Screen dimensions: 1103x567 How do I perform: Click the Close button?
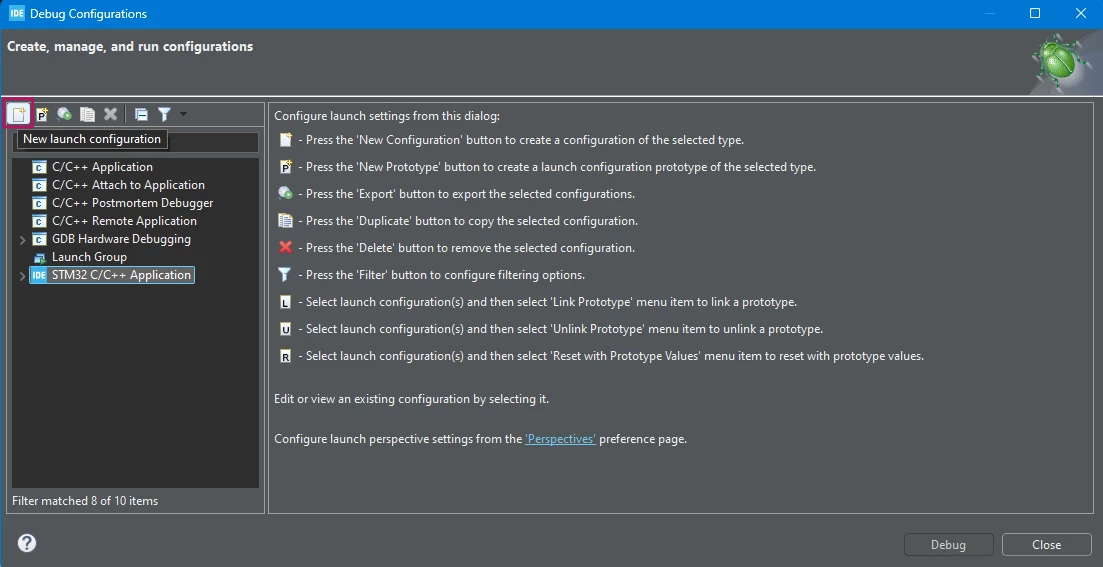click(1046, 544)
